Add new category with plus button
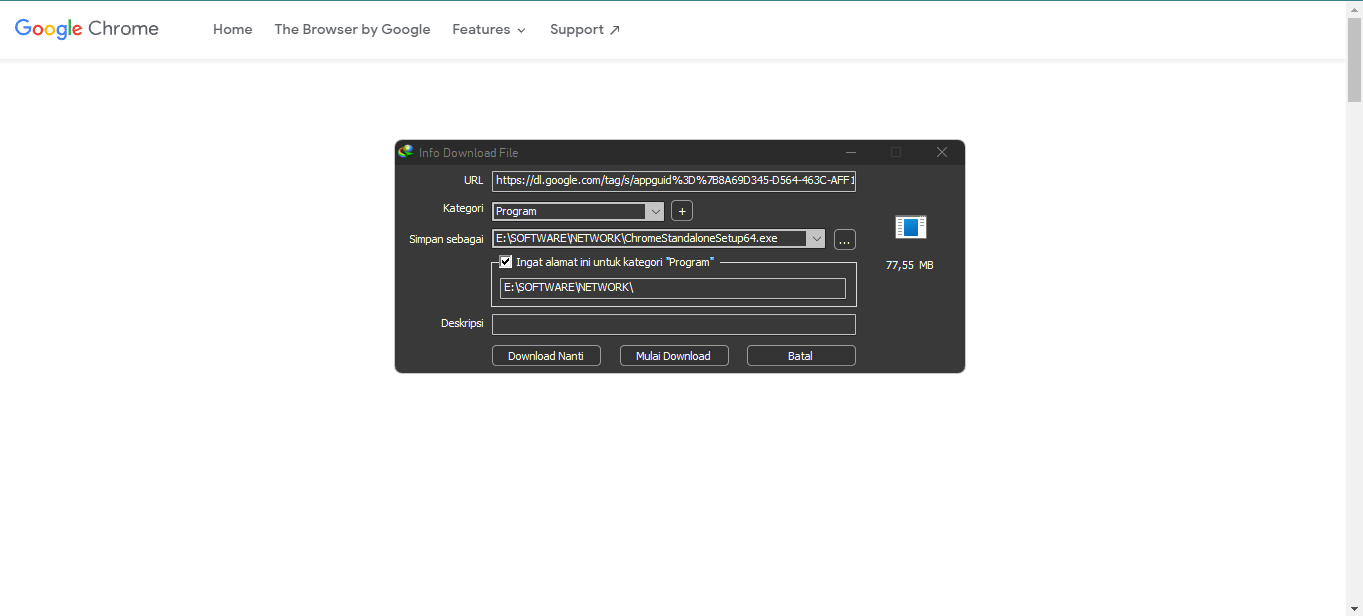The image size is (1363, 616). tap(682, 211)
